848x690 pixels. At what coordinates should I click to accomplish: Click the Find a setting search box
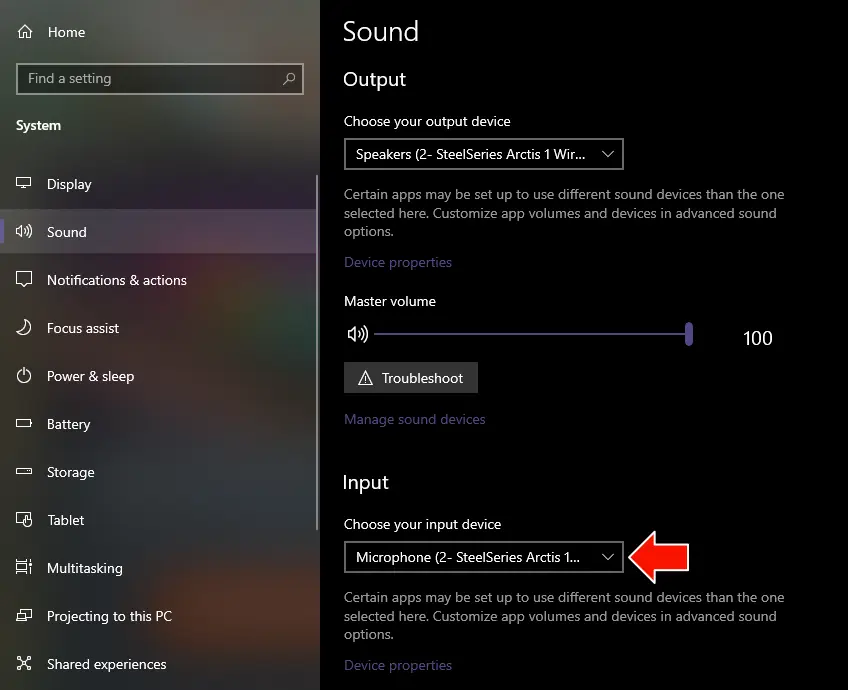pos(150,78)
